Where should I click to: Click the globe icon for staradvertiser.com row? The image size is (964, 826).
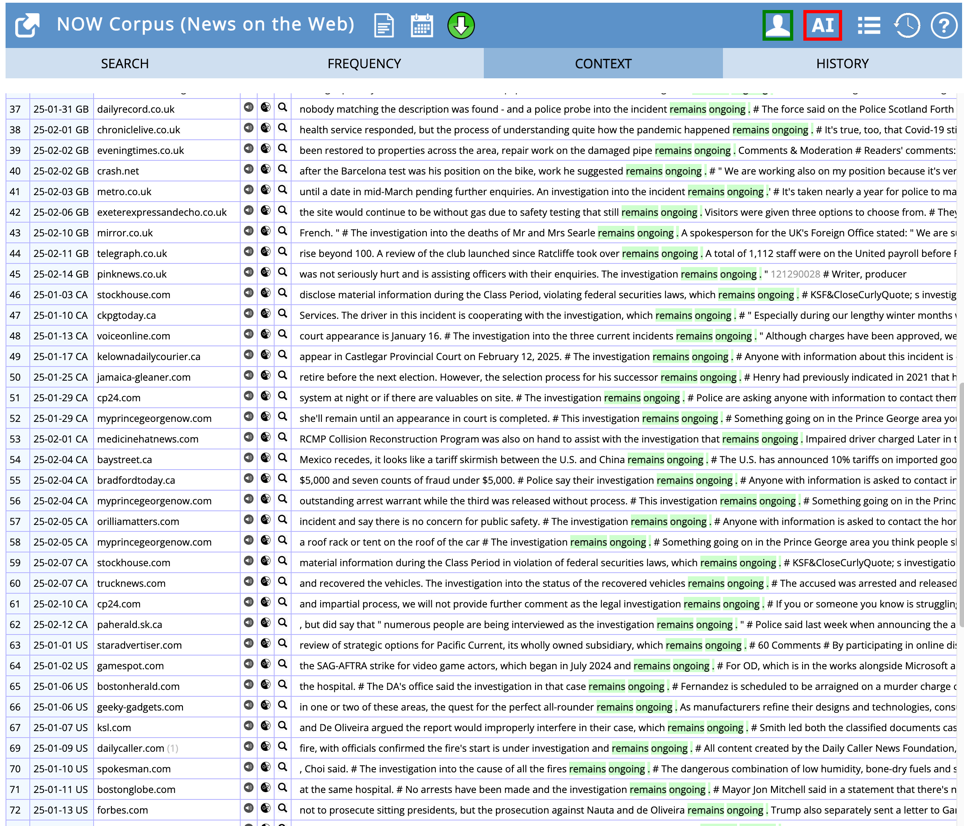[266, 643]
